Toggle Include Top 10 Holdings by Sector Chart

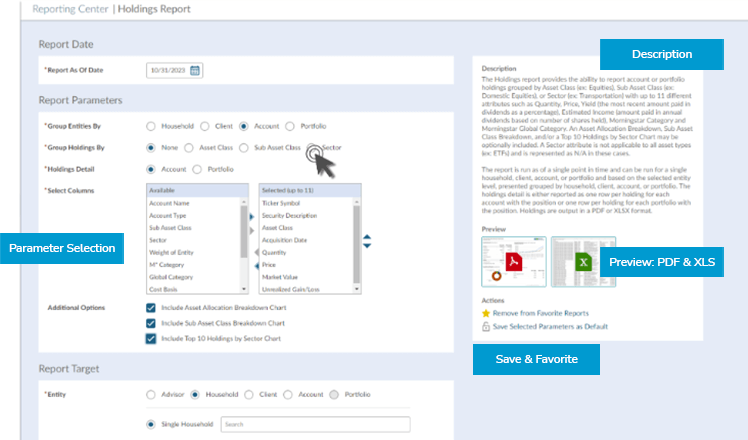click(151, 338)
